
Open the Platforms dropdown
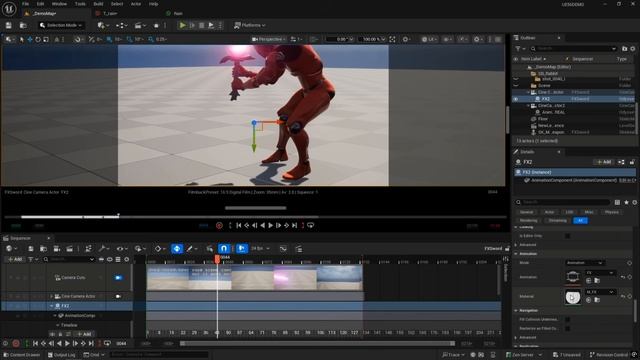[250, 25]
